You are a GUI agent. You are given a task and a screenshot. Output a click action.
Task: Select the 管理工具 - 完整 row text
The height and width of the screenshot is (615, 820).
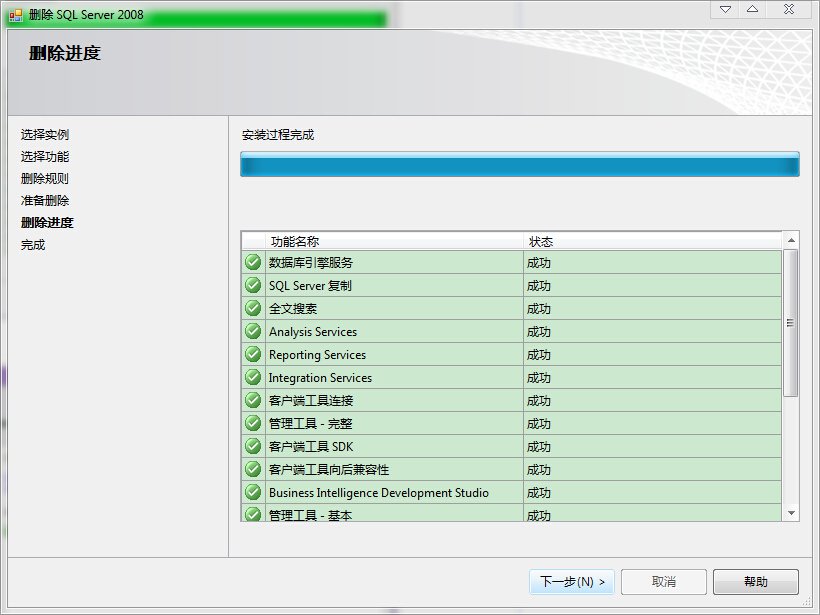(x=311, y=424)
